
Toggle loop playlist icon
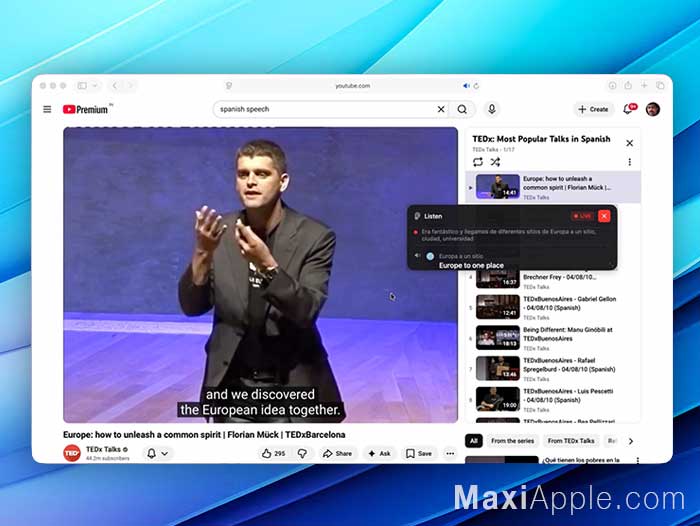click(x=478, y=162)
